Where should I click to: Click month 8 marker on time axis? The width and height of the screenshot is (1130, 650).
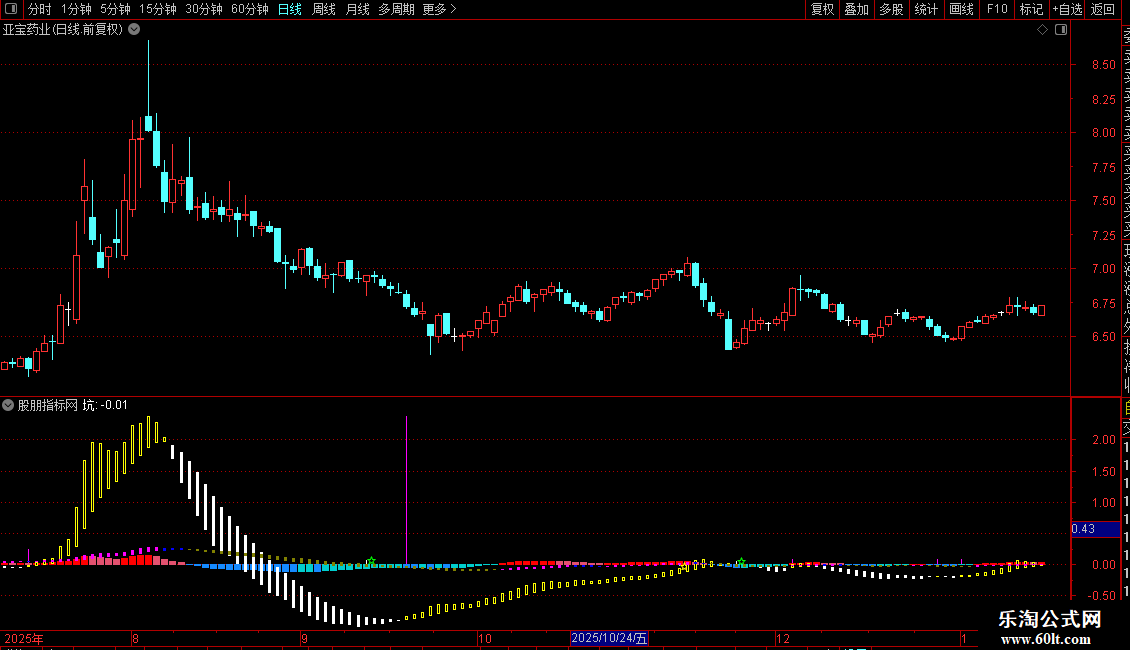coord(135,638)
